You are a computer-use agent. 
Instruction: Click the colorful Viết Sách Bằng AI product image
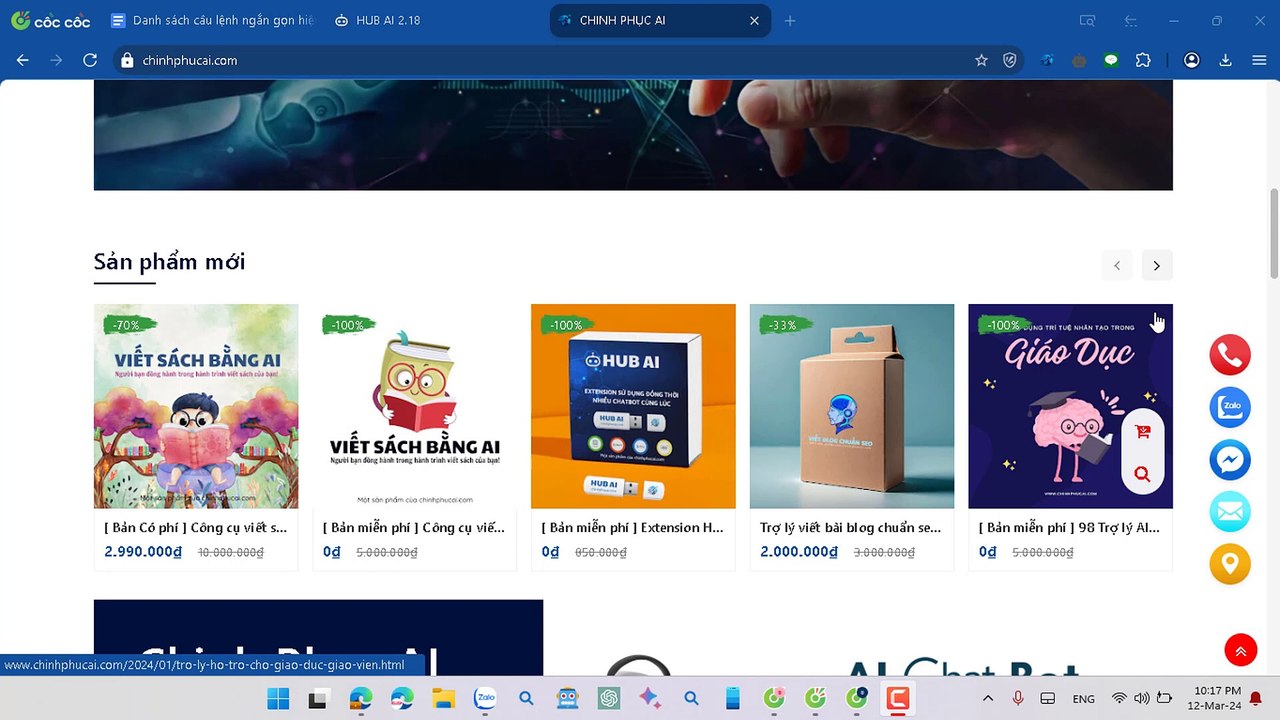196,406
